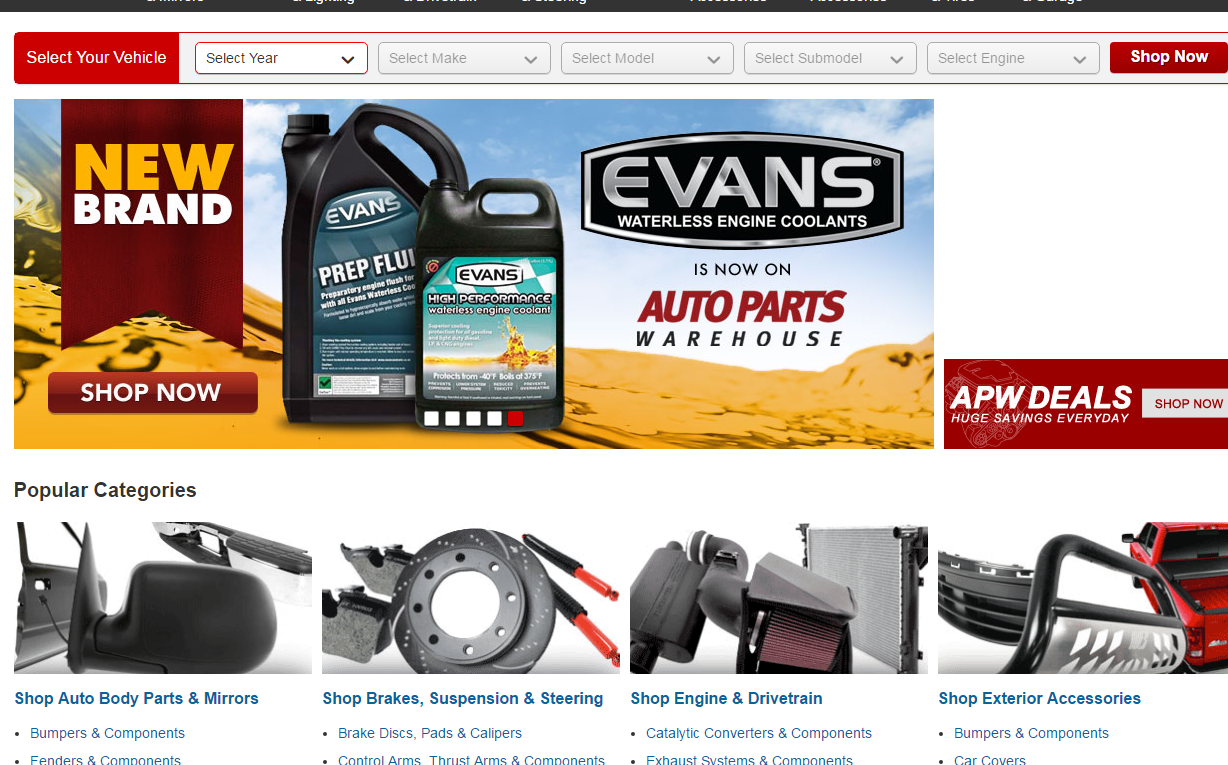Open the Select Make dropdown
Image resolution: width=1228 pixels, height=765 pixels.
[x=464, y=58]
